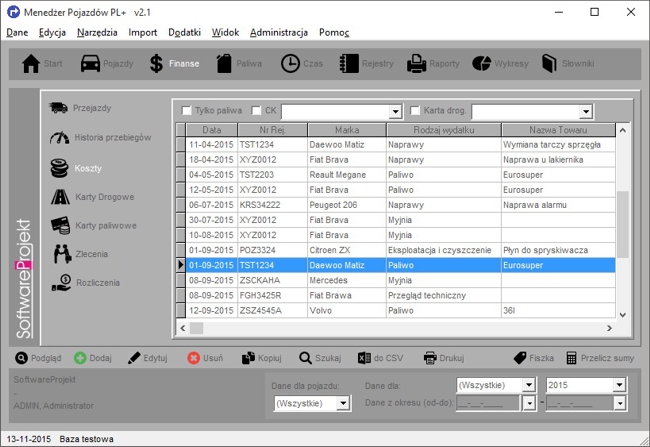Open the Wykresy pie chart icon
650x447 pixels.
coord(481,64)
